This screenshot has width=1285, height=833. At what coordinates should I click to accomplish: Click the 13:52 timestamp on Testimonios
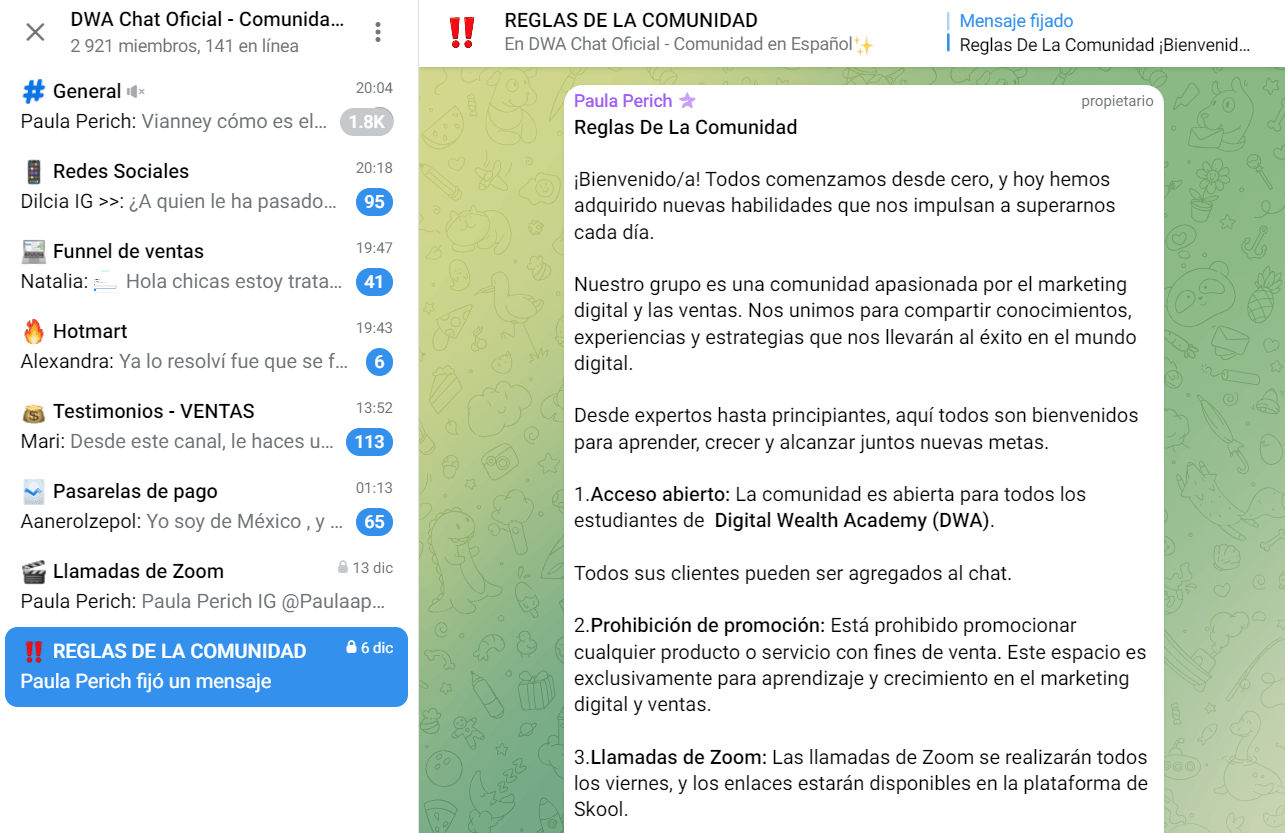pyautogui.click(x=374, y=408)
